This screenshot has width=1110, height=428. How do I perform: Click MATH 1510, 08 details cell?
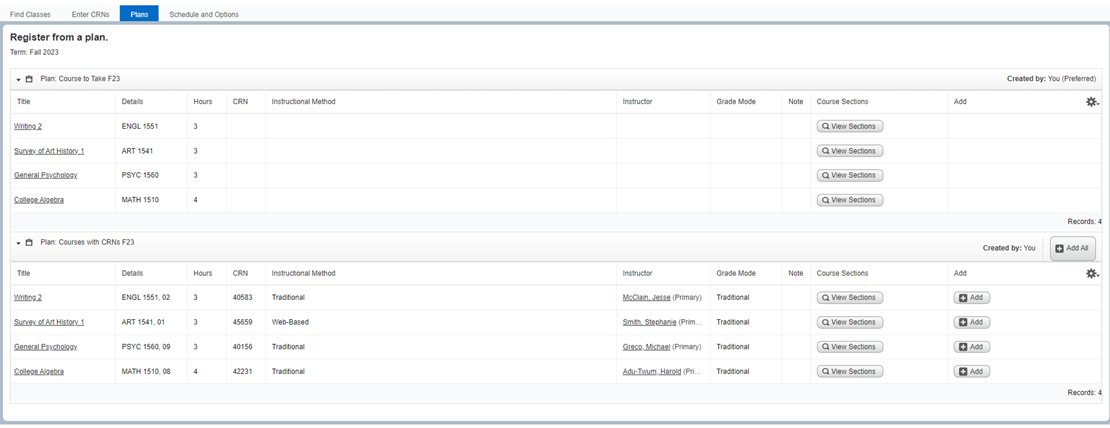pos(151,371)
